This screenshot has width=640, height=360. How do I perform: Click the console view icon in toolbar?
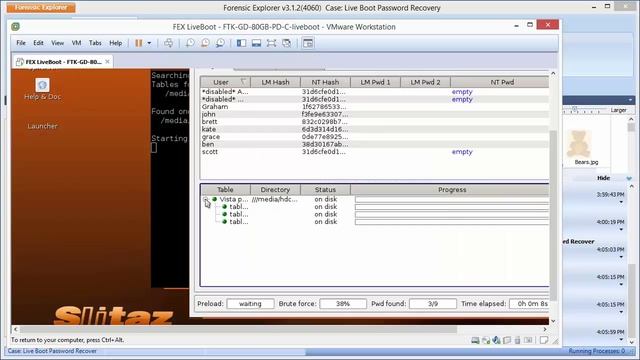[x=308, y=43]
